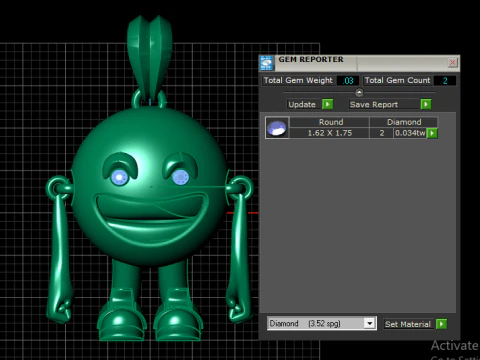Click the Total Gem Weight value field
Viewport: 480px width, 360px height.
click(348, 81)
